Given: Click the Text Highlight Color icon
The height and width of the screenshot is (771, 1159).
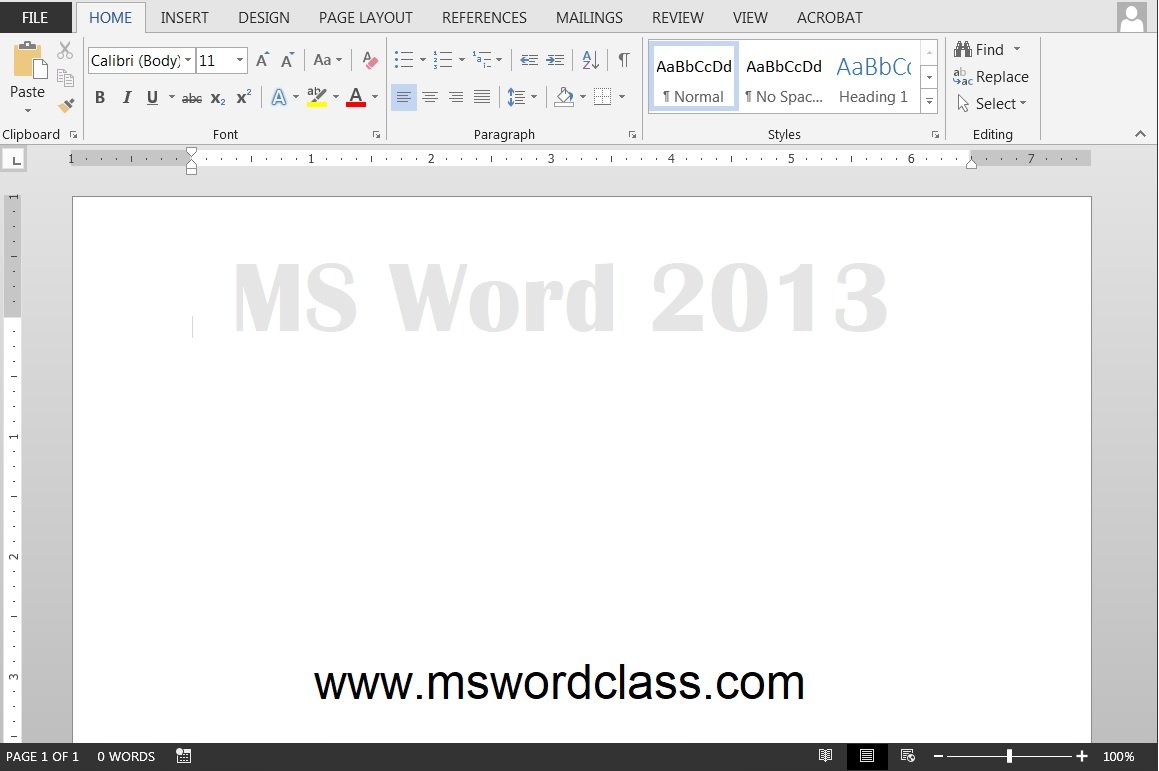Looking at the screenshot, I should [x=317, y=97].
